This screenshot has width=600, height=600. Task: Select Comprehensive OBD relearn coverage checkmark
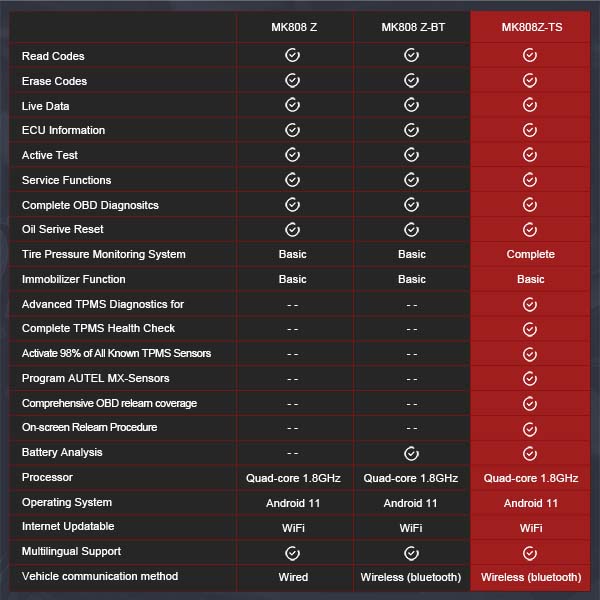pyautogui.click(x=530, y=404)
